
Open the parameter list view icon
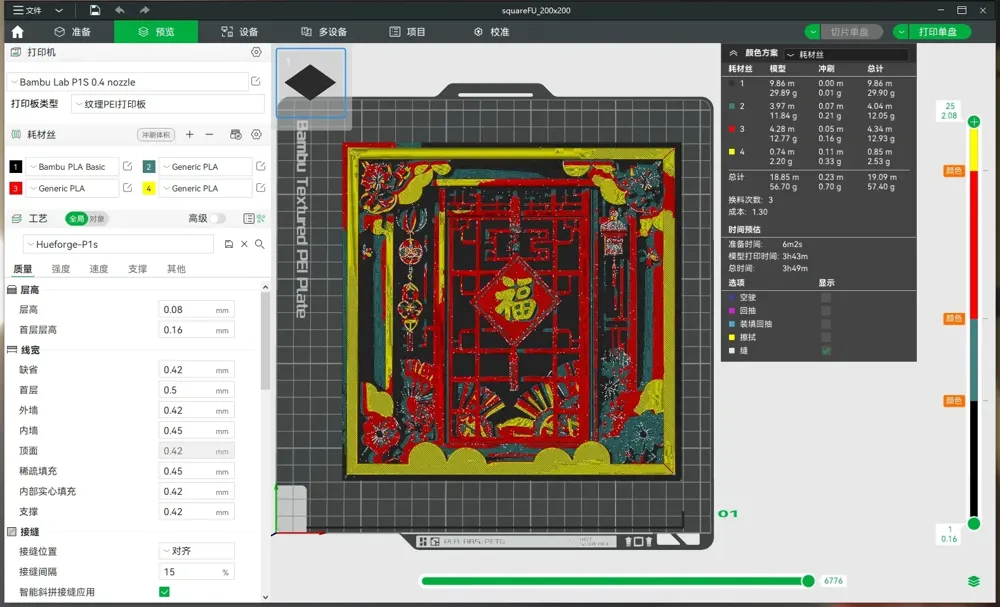(248, 219)
